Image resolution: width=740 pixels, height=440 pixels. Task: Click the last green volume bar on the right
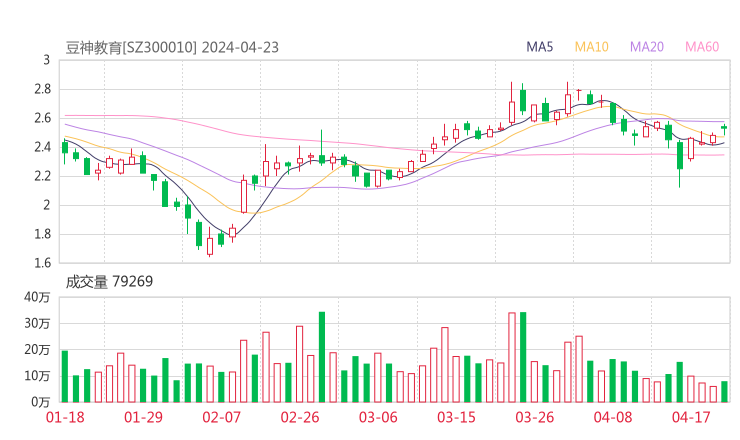[x=724, y=392]
